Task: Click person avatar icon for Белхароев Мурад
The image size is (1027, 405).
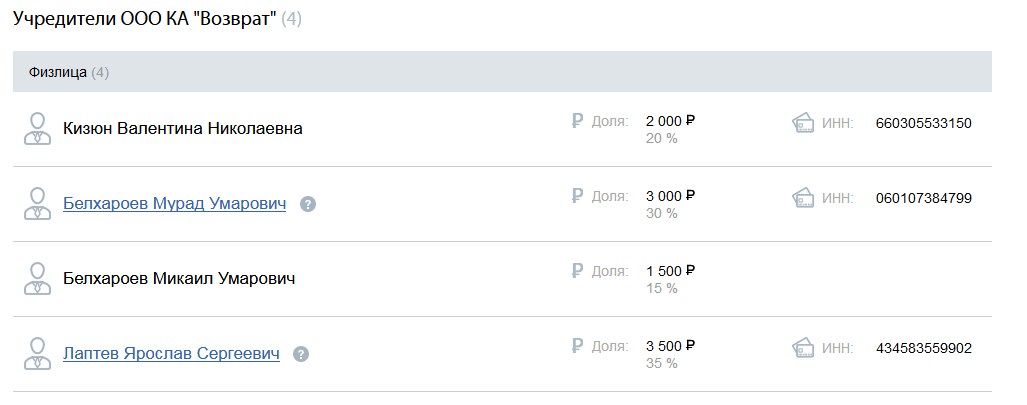Action: tap(37, 204)
